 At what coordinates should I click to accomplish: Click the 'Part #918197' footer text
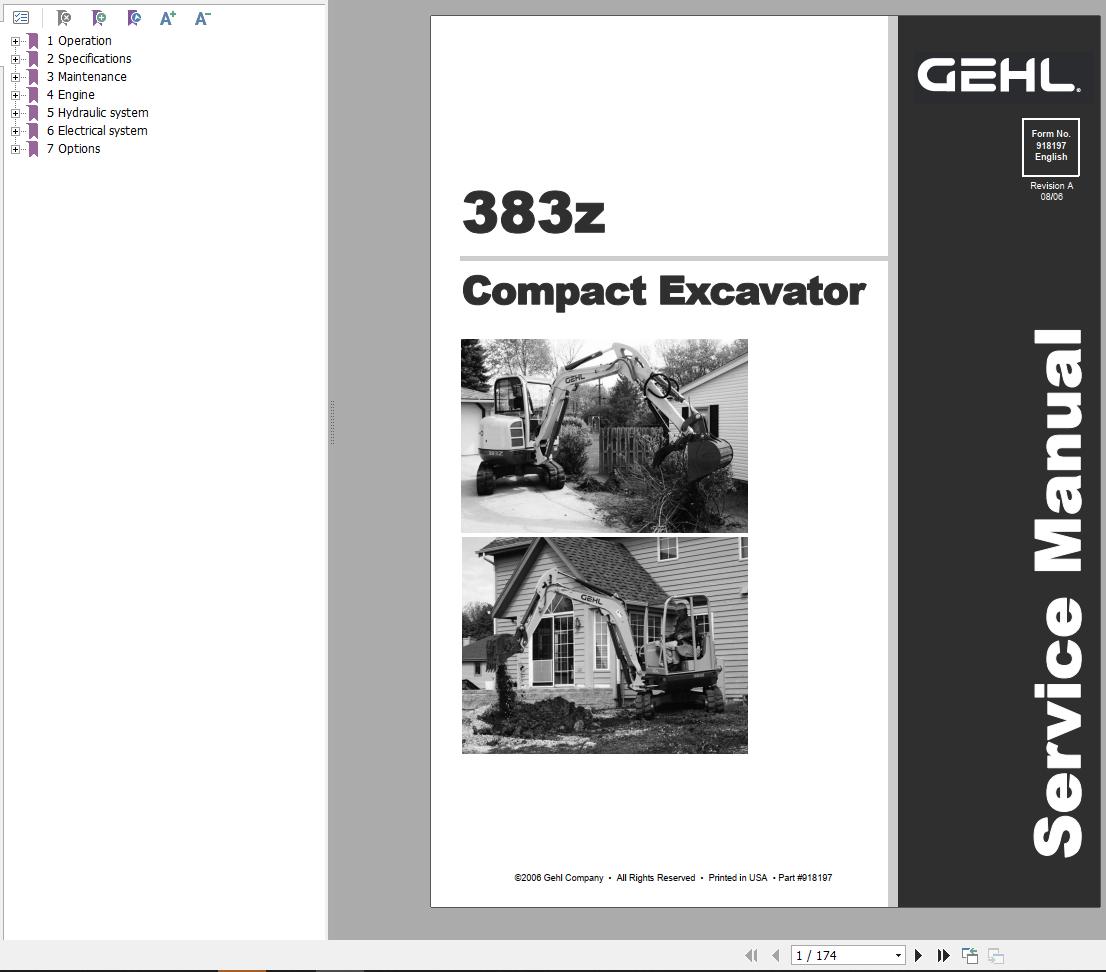point(805,878)
